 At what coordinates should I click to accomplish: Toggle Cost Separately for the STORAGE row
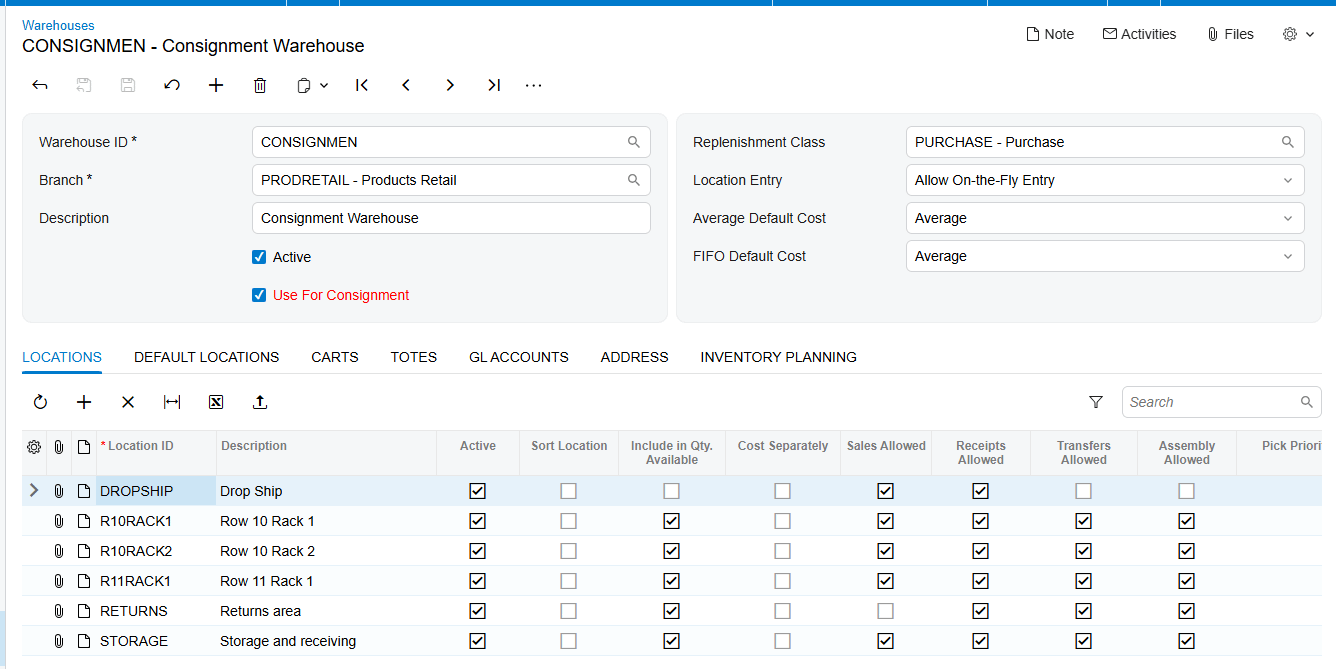pos(782,641)
